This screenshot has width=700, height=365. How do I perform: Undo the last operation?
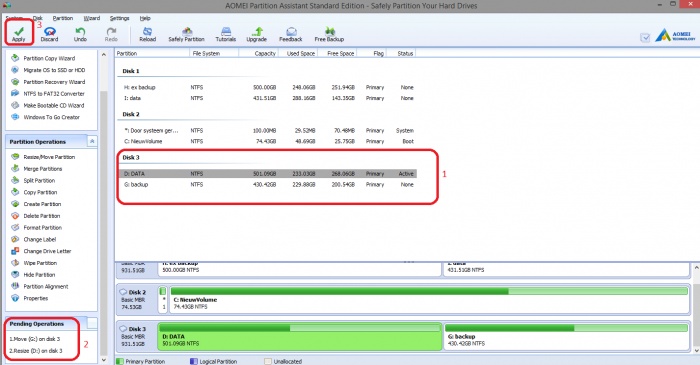[x=80, y=34]
